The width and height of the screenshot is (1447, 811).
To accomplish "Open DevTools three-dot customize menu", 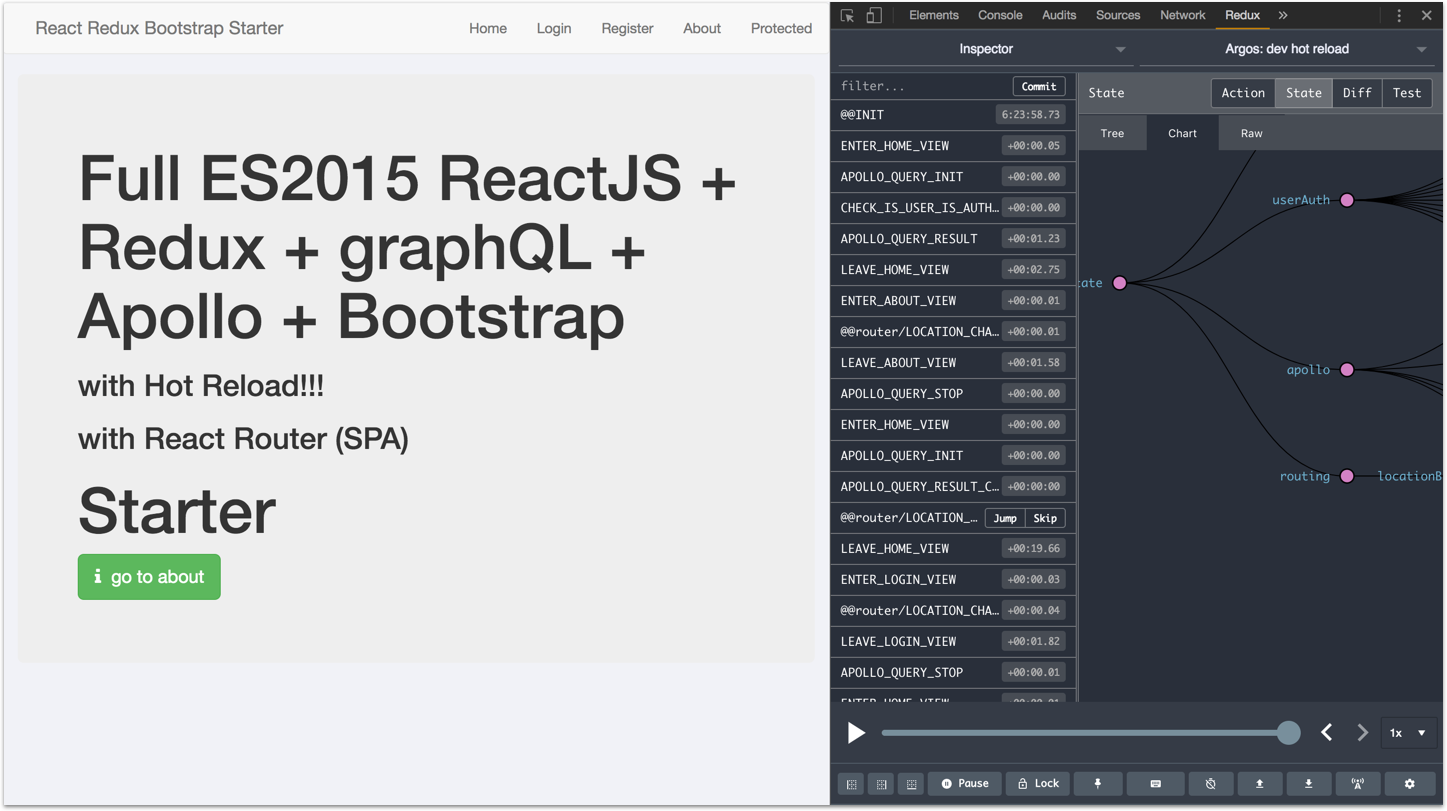I will coord(1399,16).
